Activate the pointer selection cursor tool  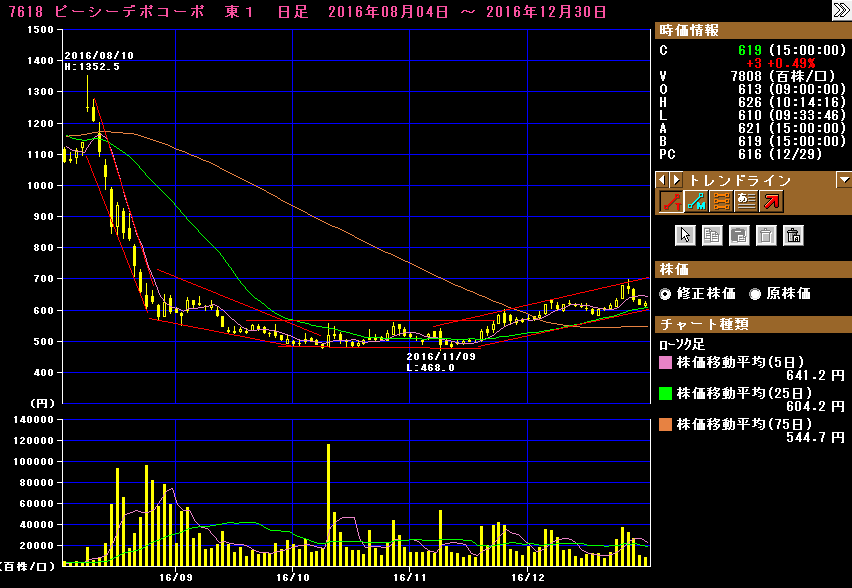click(x=685, y=236)
